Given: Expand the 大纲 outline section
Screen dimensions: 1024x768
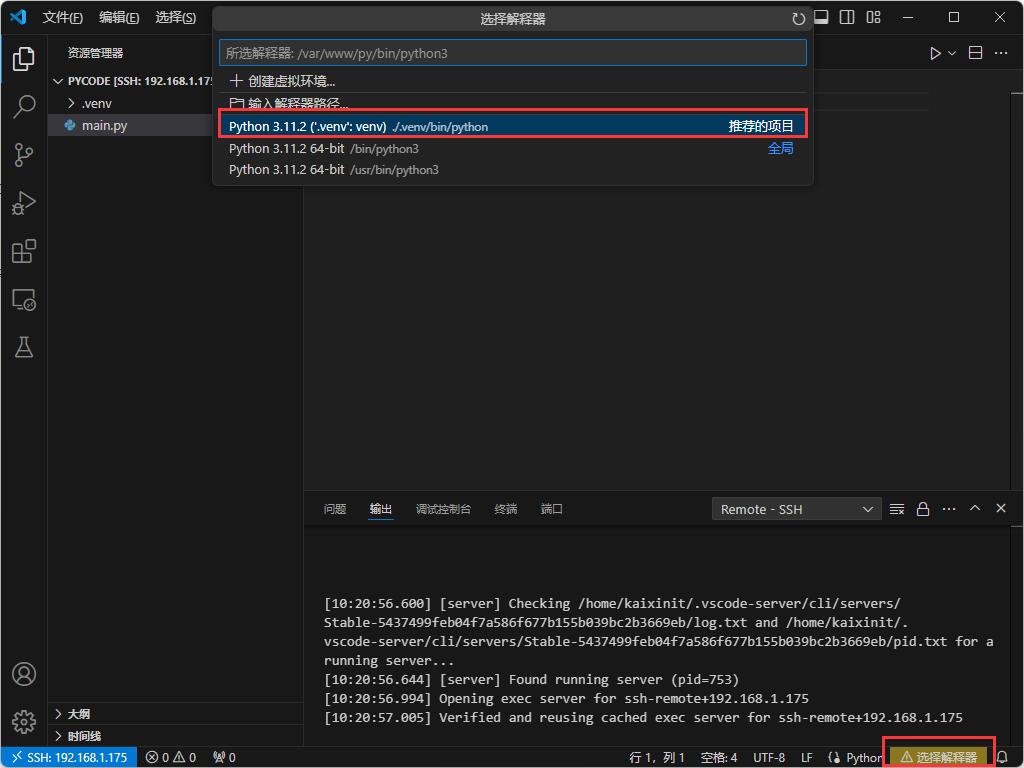Looking at the screenshot, I should [x=78, y=714].
